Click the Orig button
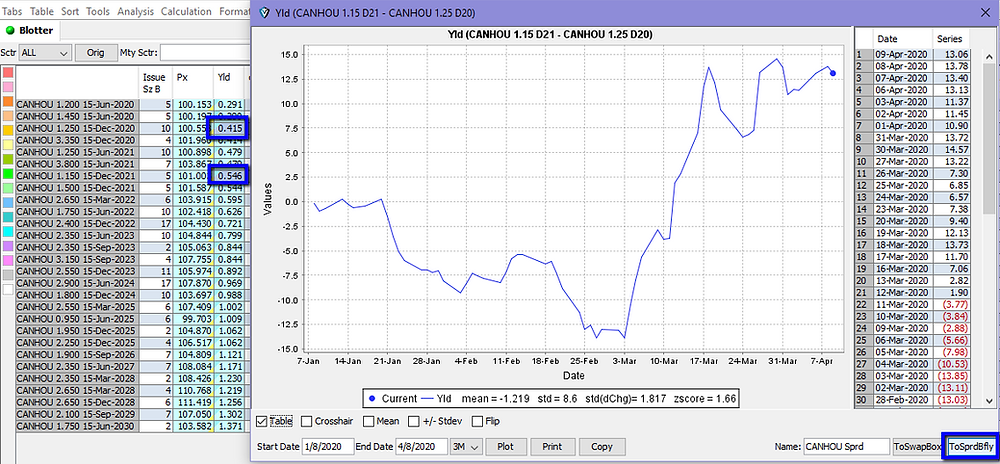The image size is (1000, 464). point(96,53)
